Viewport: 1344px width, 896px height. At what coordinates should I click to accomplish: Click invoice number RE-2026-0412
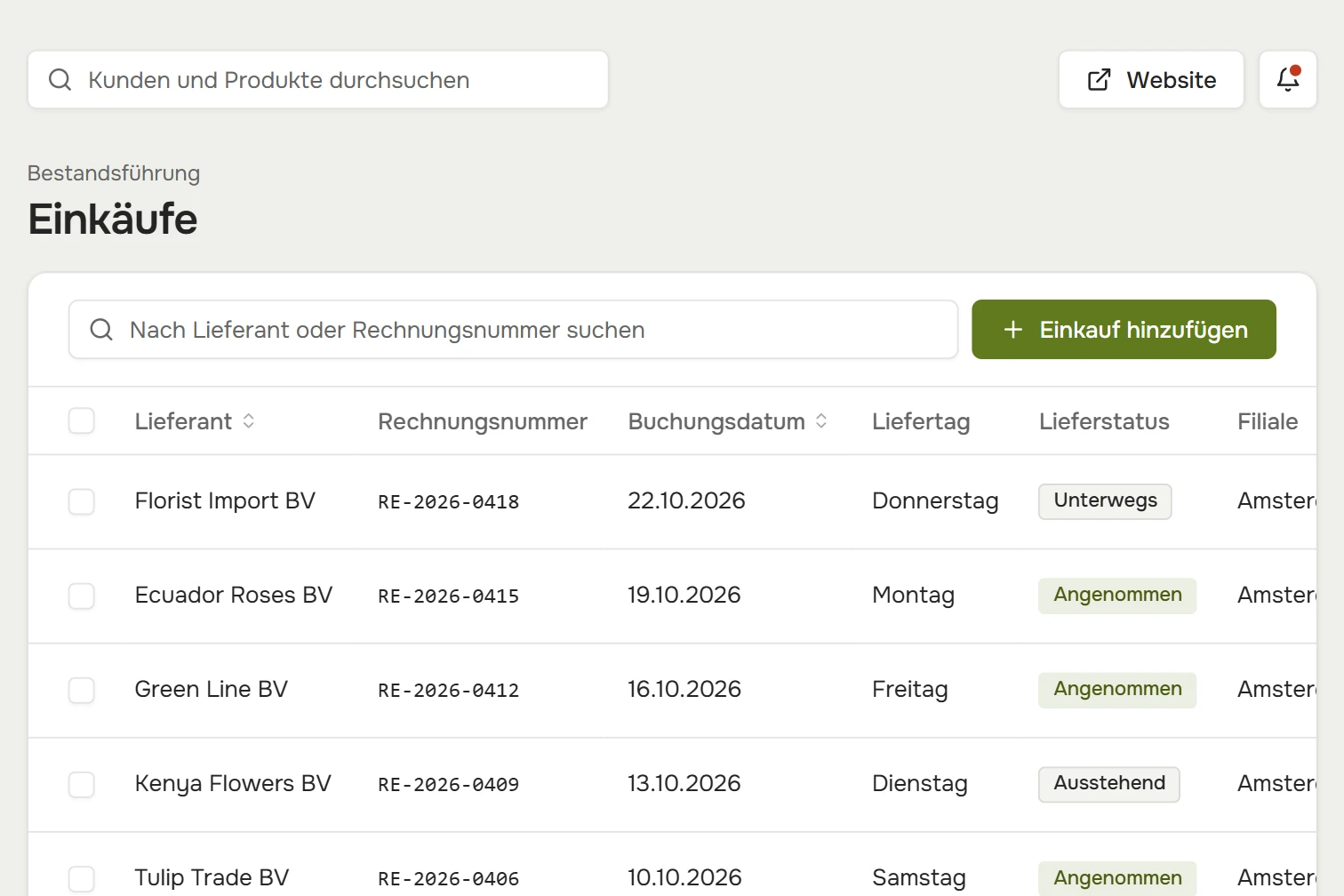449,691
